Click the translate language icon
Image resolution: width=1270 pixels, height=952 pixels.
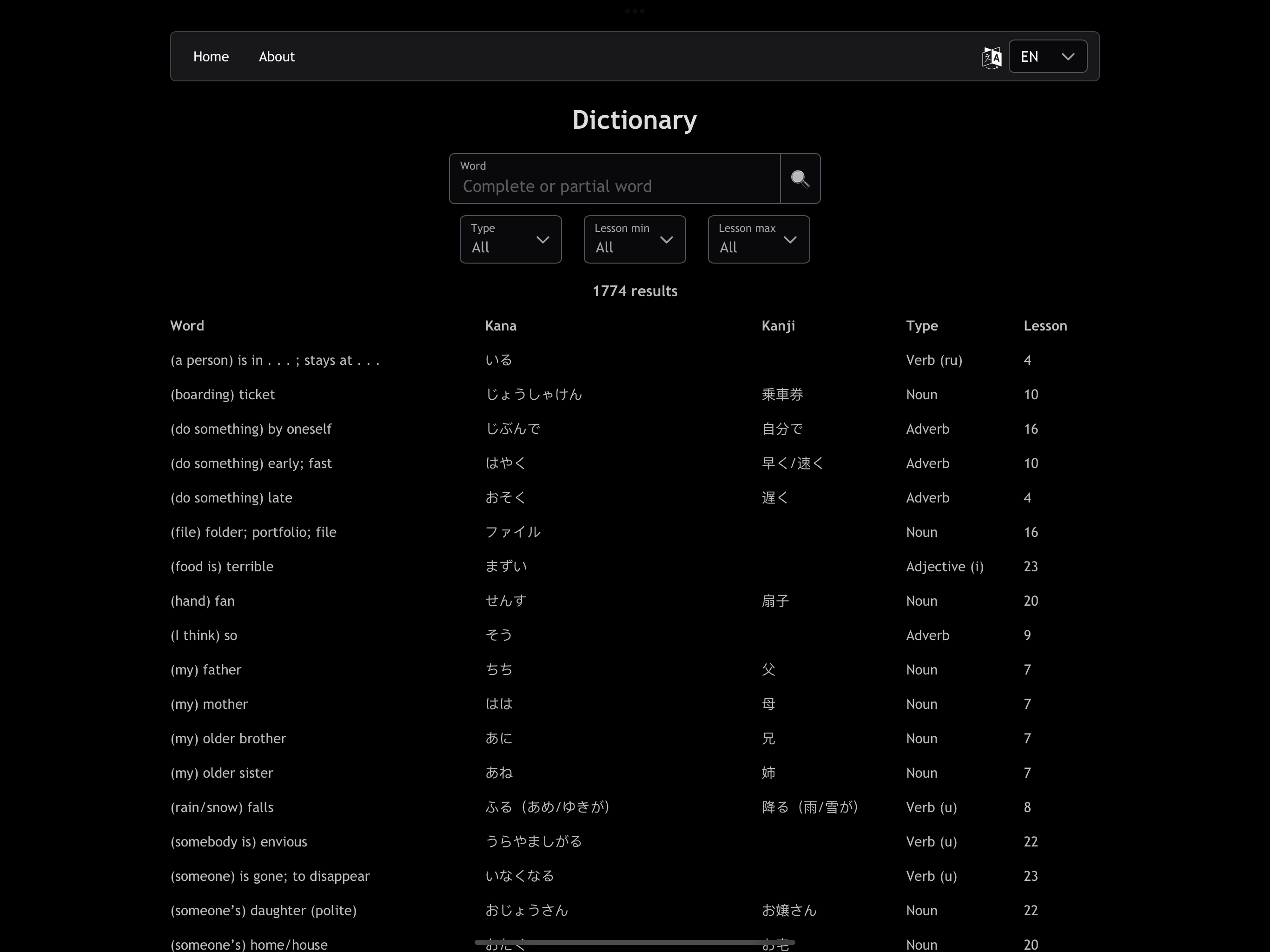[992, 57]
